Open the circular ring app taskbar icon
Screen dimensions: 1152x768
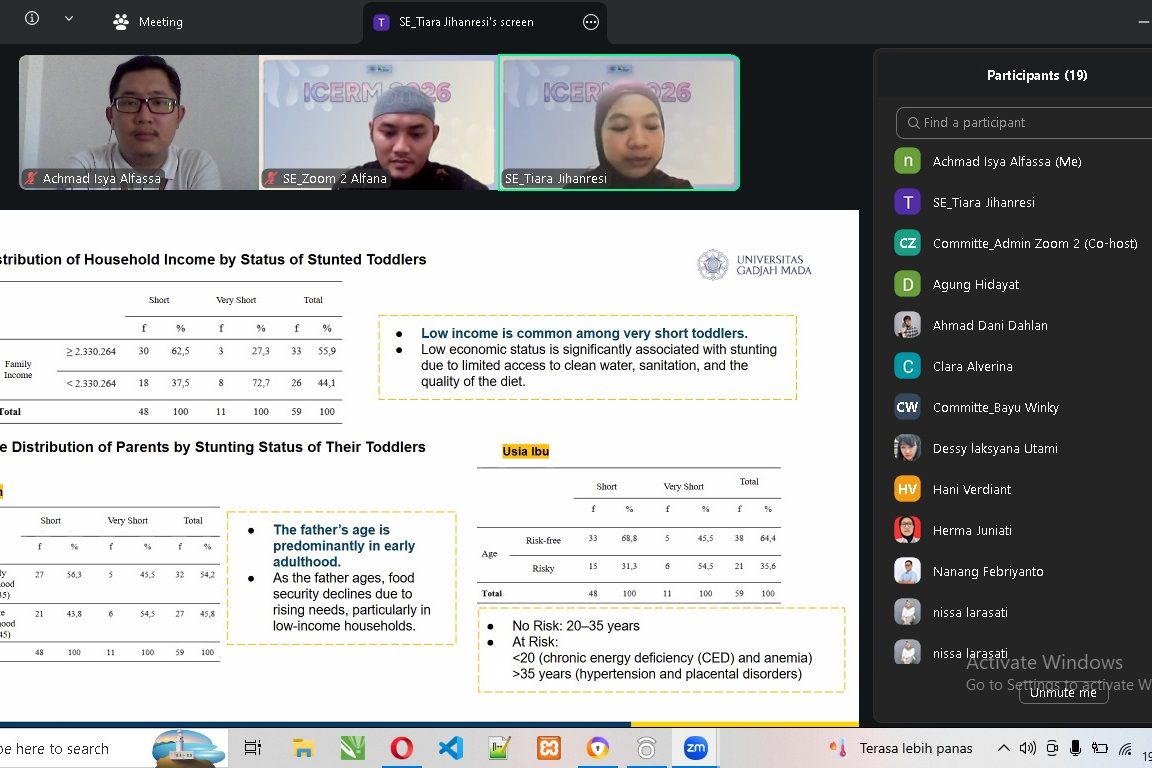pos(646,748)
